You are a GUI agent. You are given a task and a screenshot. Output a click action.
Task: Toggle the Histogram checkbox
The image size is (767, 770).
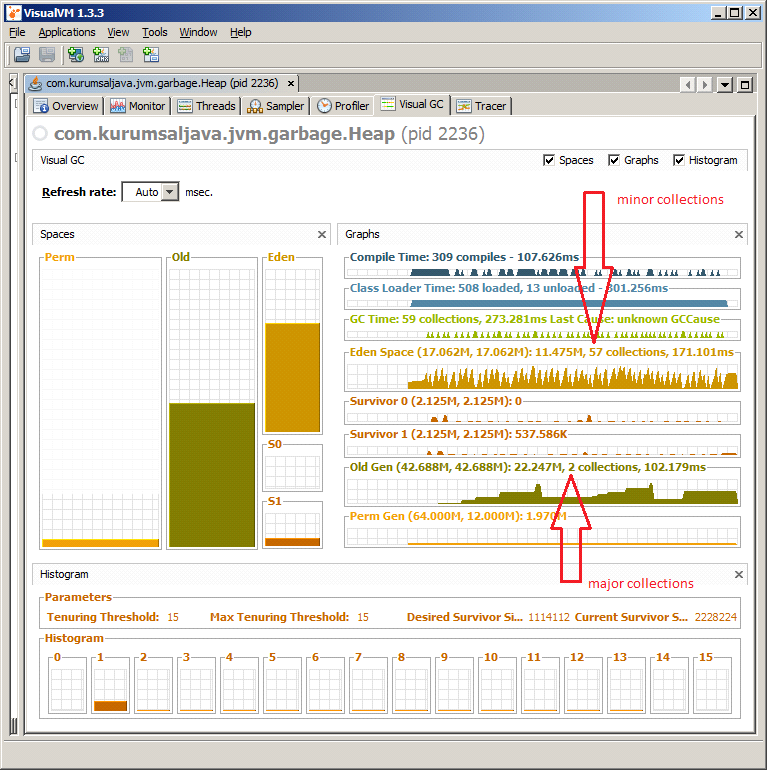pos(678,160)
